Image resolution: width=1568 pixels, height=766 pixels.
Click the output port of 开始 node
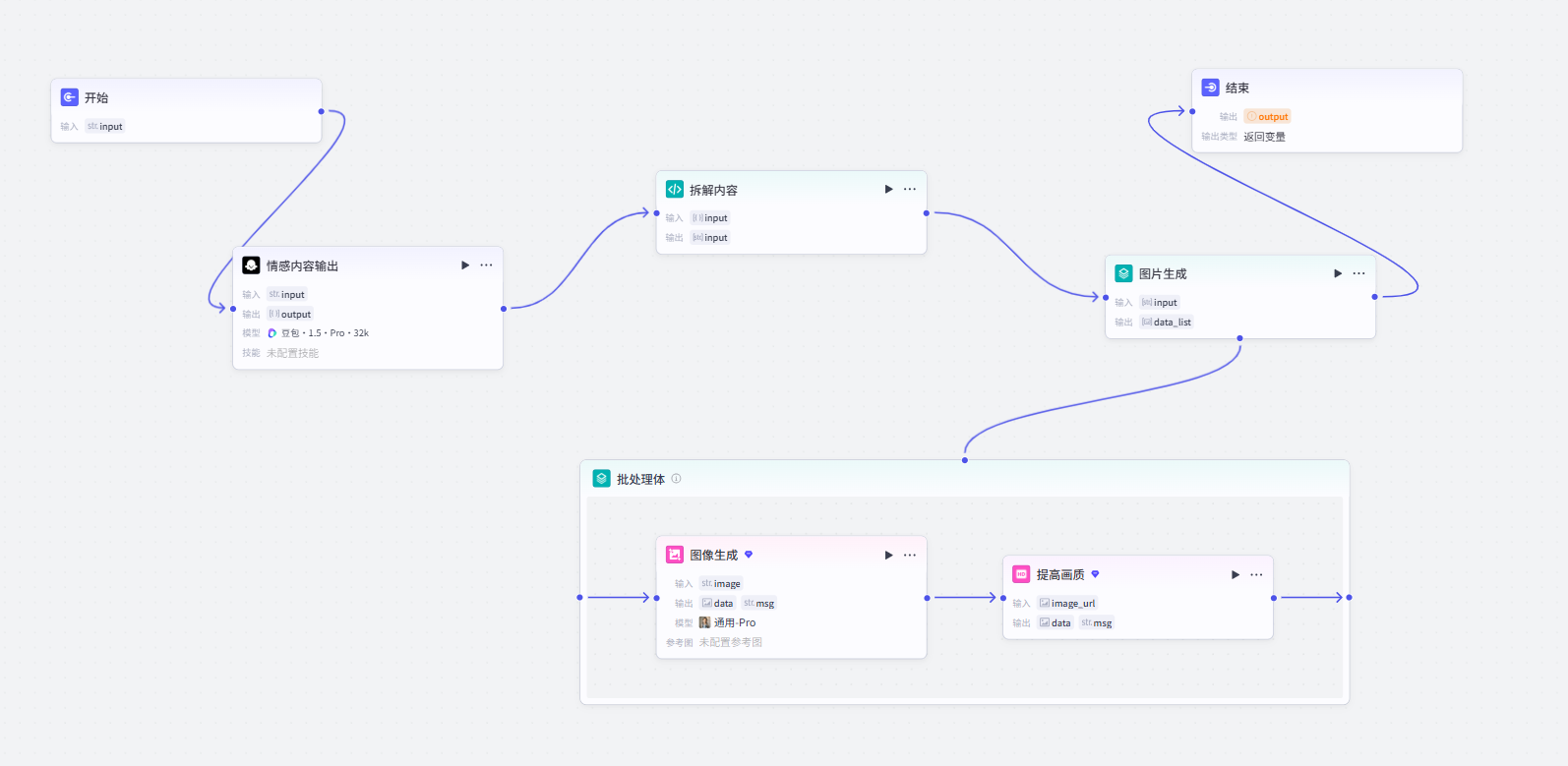322,111
